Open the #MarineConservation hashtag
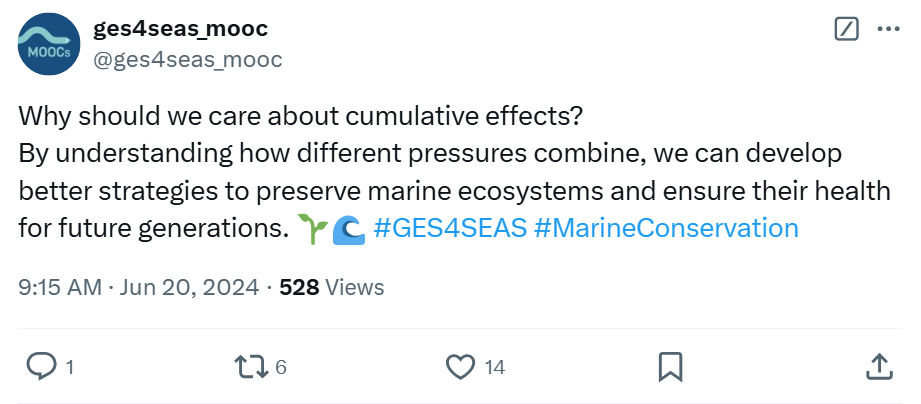The width and height of the screenshot is (921, 404). tap(666, 229)
